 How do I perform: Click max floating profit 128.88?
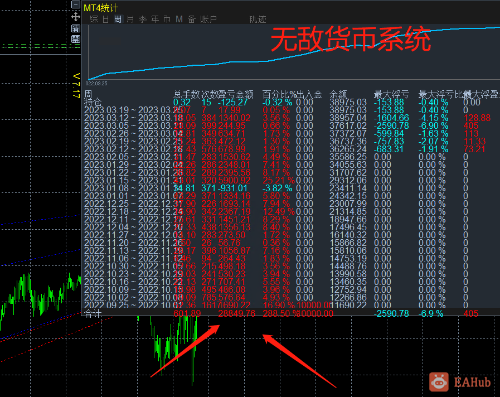pos(477,118)
